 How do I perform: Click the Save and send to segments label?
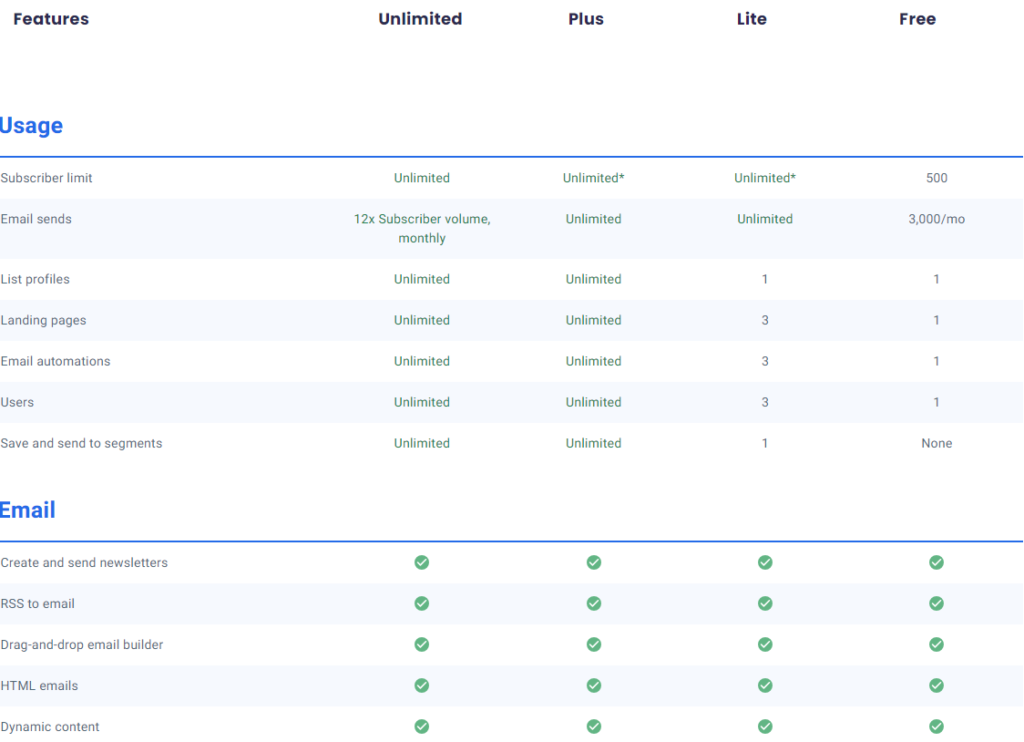tap(81, 443)
